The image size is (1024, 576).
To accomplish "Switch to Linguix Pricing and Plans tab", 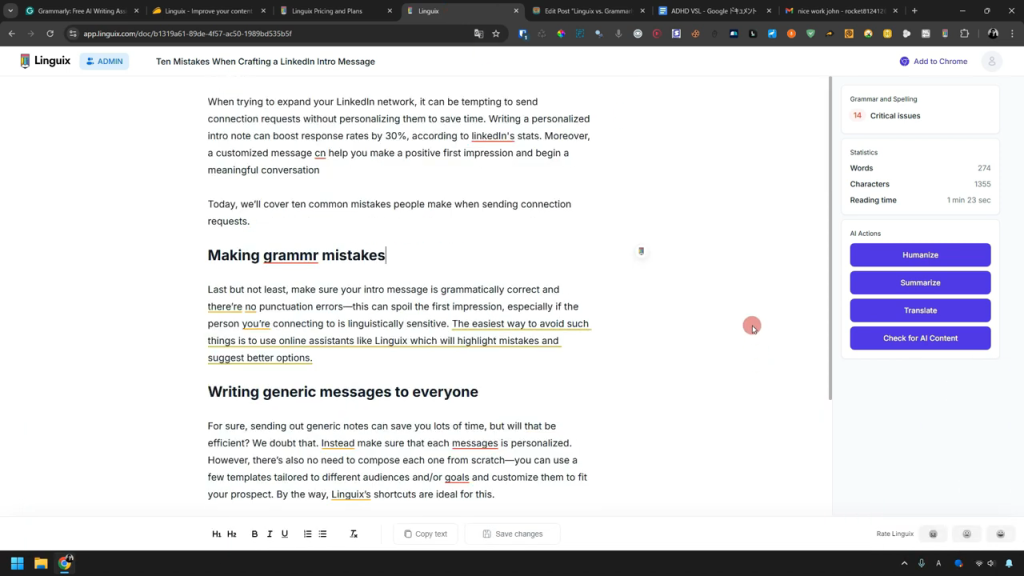I will point(334,11).
